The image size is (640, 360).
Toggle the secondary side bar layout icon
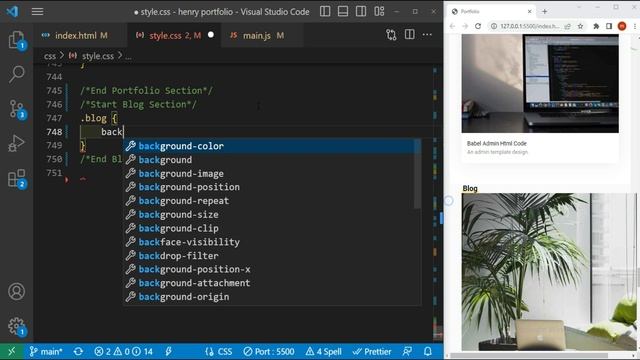pyautogui.click(x=361, y=11)
